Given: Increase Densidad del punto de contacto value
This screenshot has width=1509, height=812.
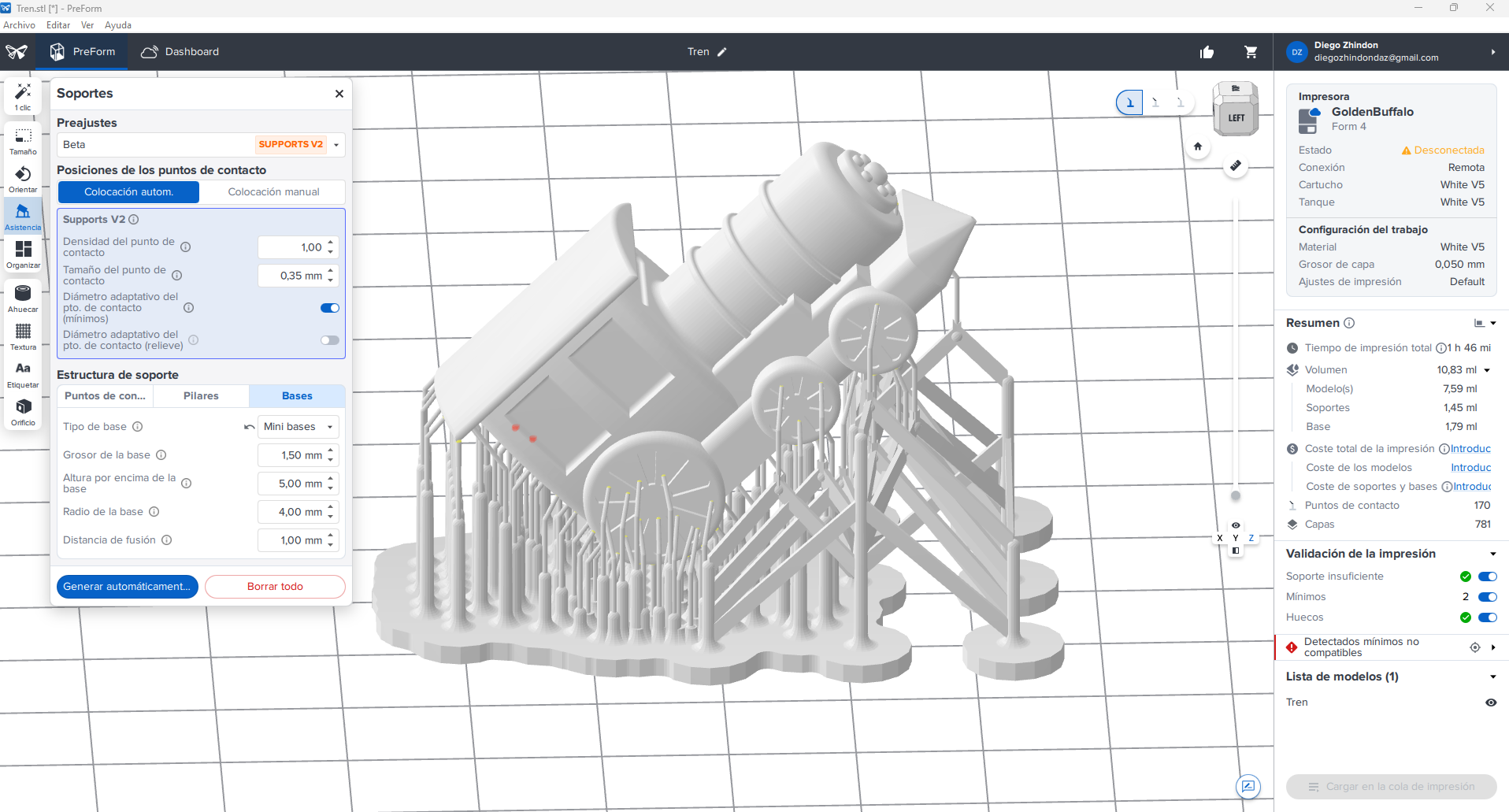Looking at the screenshot, I should pyautogui.click(x=331, y=243).
